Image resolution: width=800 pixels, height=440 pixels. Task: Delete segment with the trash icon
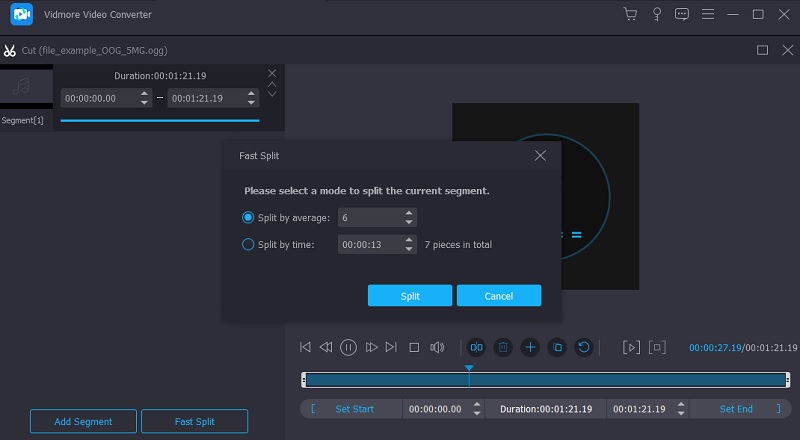[504, 347]
